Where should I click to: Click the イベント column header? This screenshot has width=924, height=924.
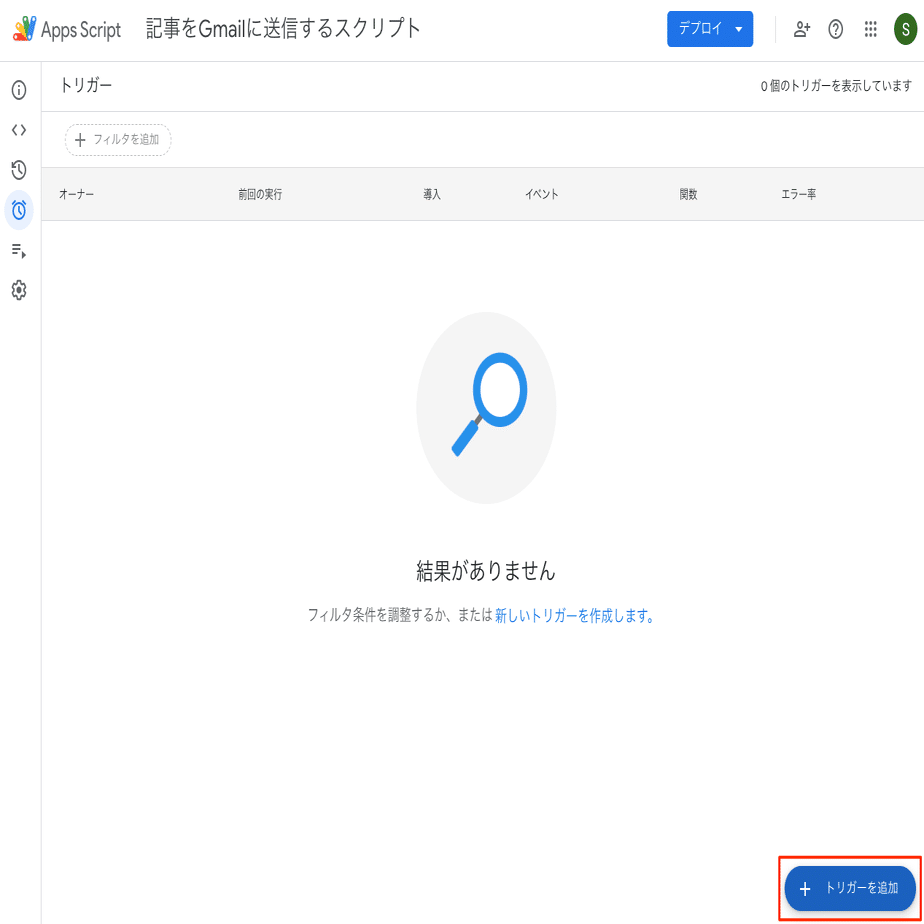542,194
